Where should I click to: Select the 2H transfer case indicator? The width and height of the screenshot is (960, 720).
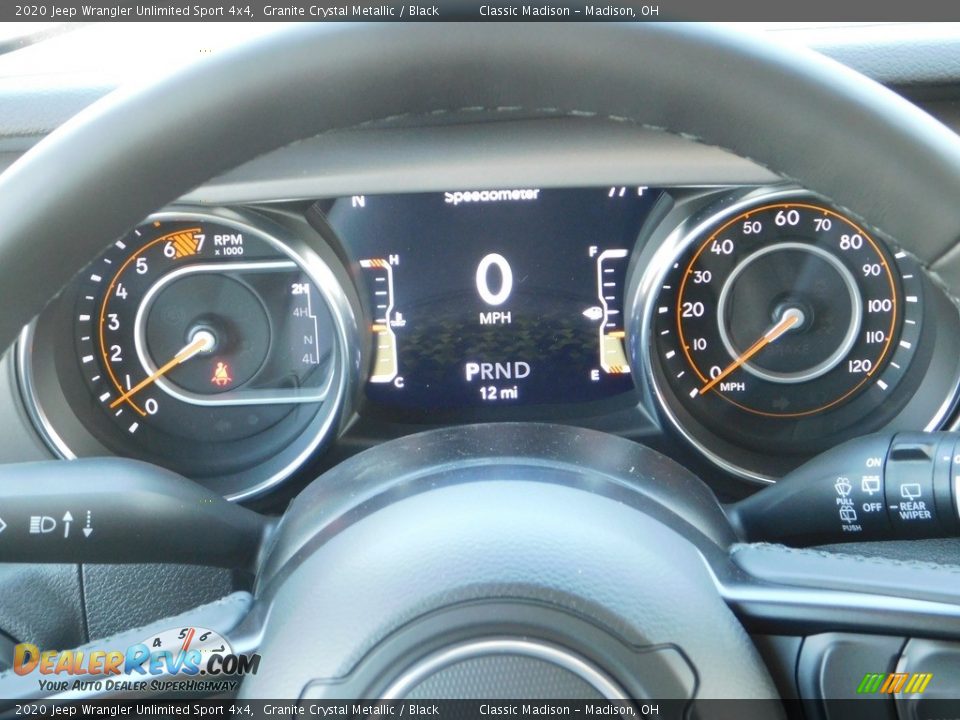coord(300,289)
